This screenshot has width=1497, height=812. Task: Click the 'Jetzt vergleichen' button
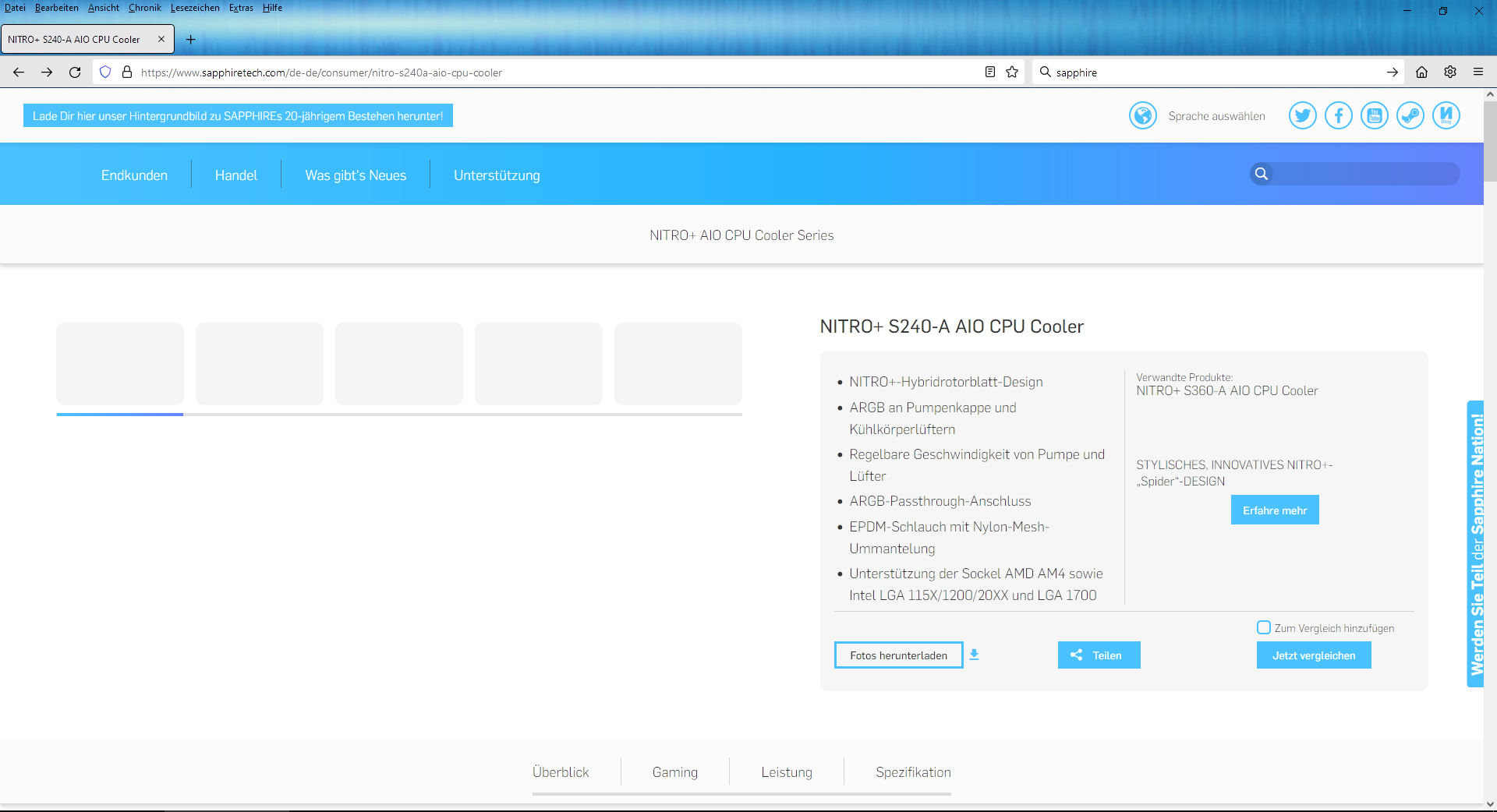point(1314,655)
